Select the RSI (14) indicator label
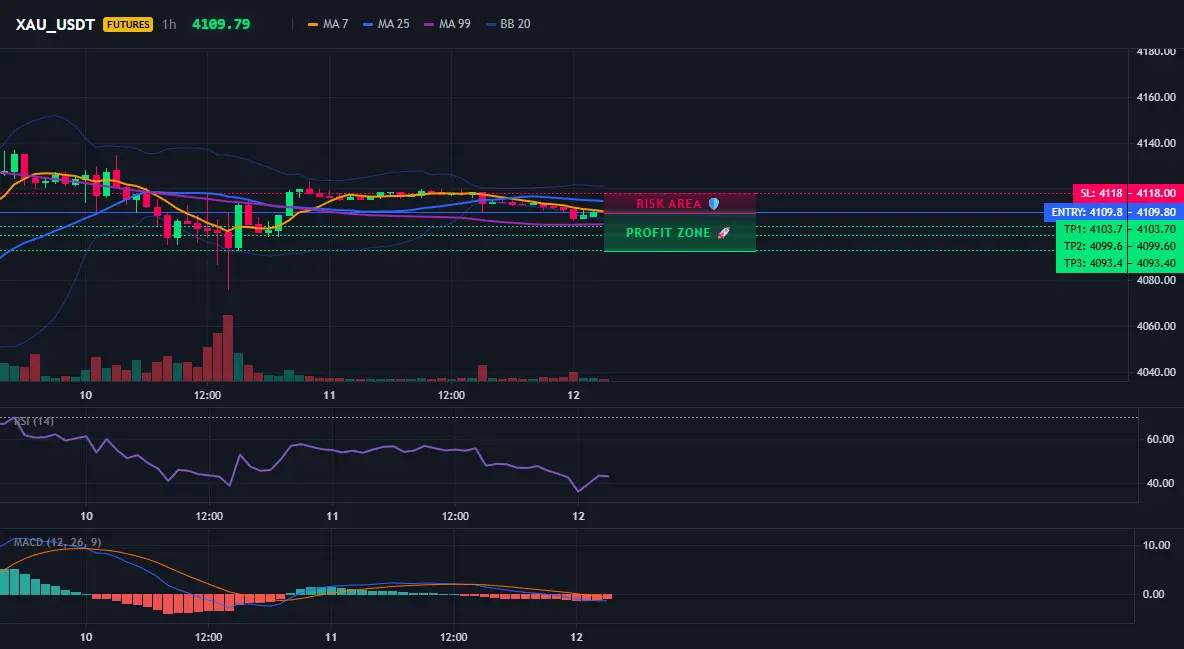 tap(34, 421)
